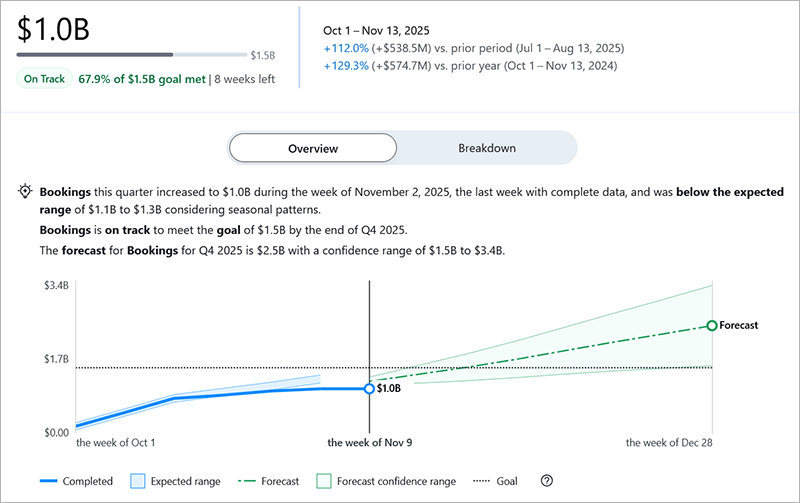800x503 pixels.
Task: Open the legend help question mark icon
Action: (x=546, y=481)
